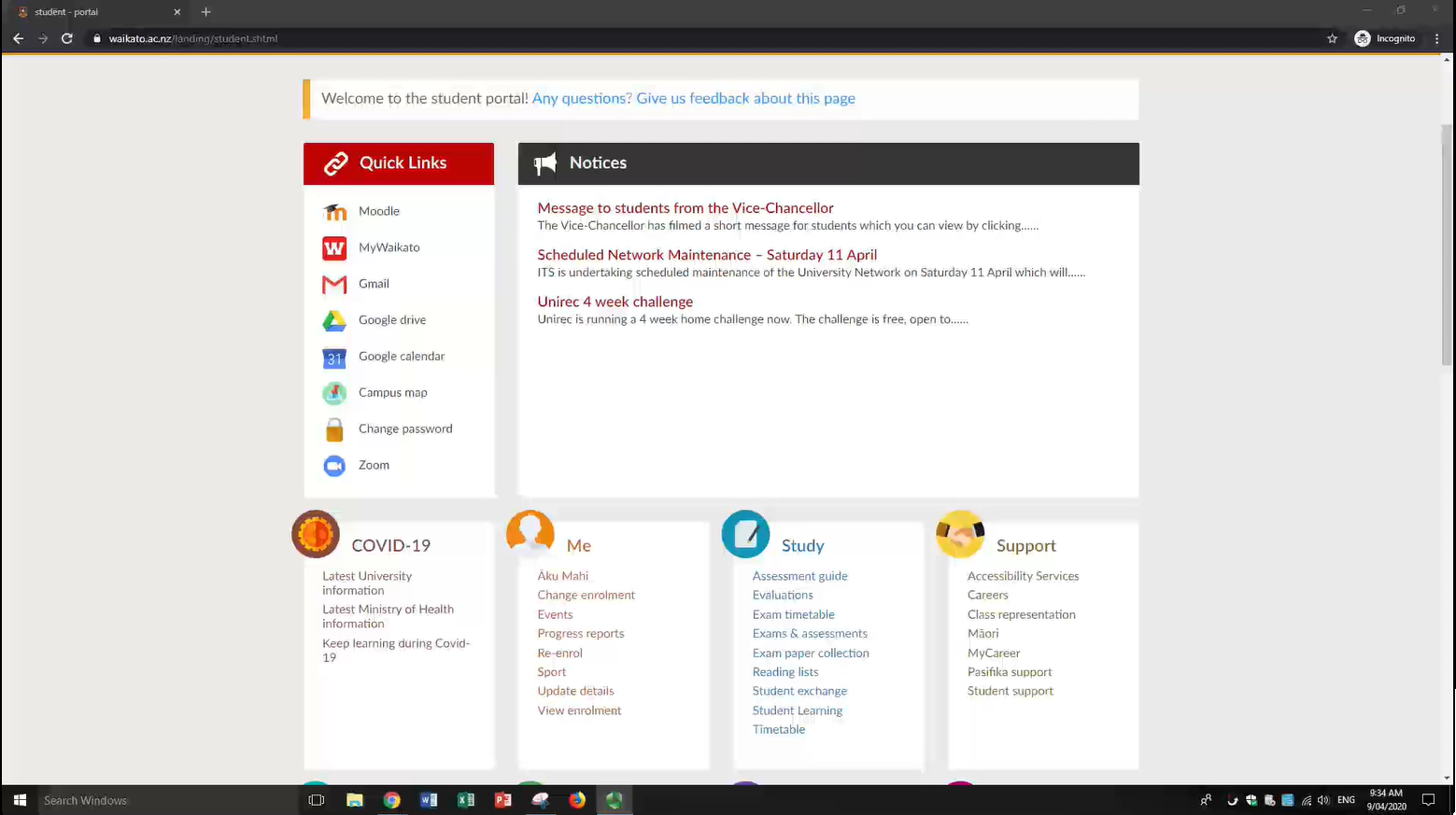Open Timetable link under Study
Screen dimensions: 1456x815
pyautogui.click(x=778, y=729)
